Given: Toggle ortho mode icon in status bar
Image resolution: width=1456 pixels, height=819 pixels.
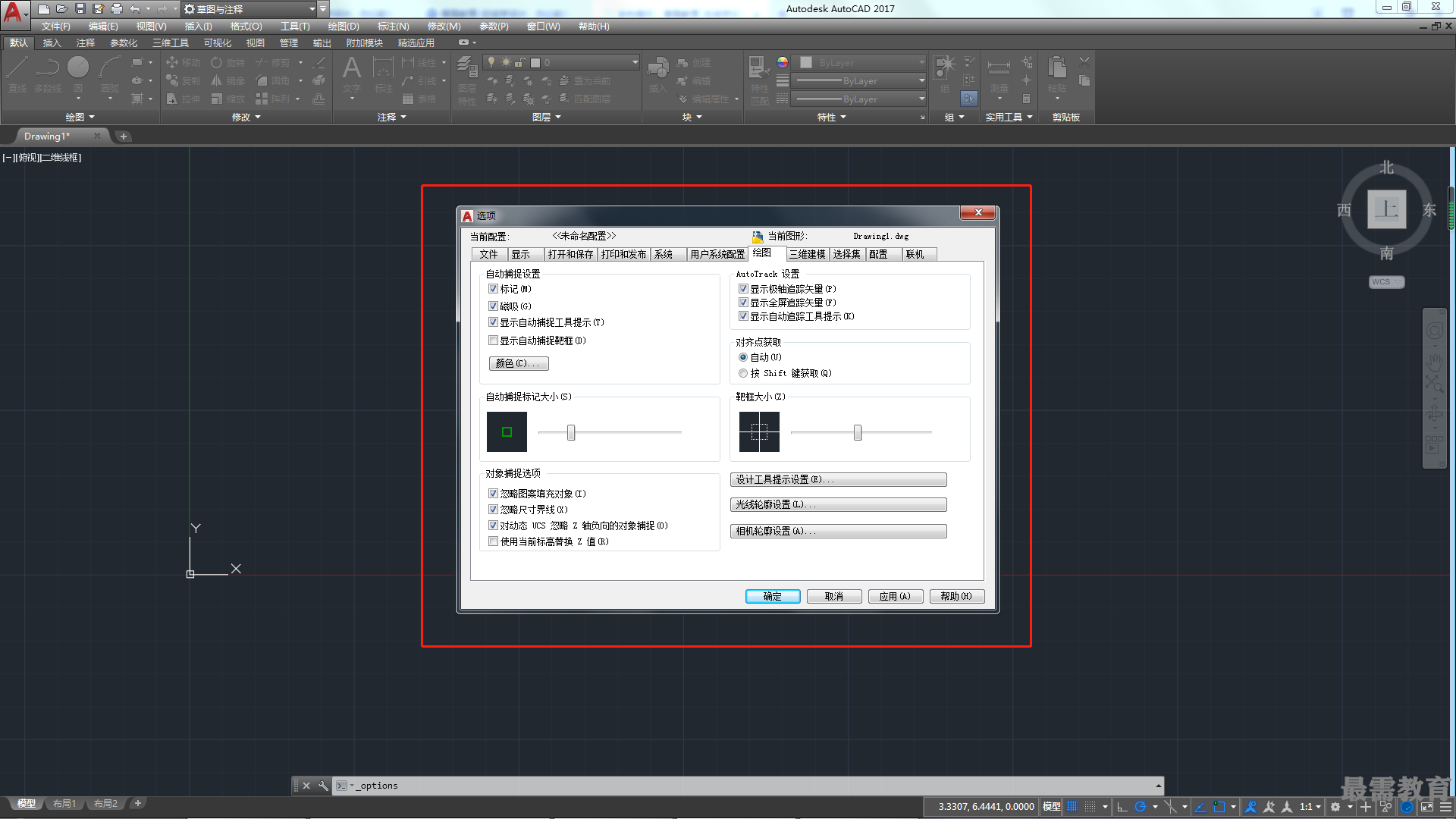Looking at the screenshot, I should coord(1122,806).
